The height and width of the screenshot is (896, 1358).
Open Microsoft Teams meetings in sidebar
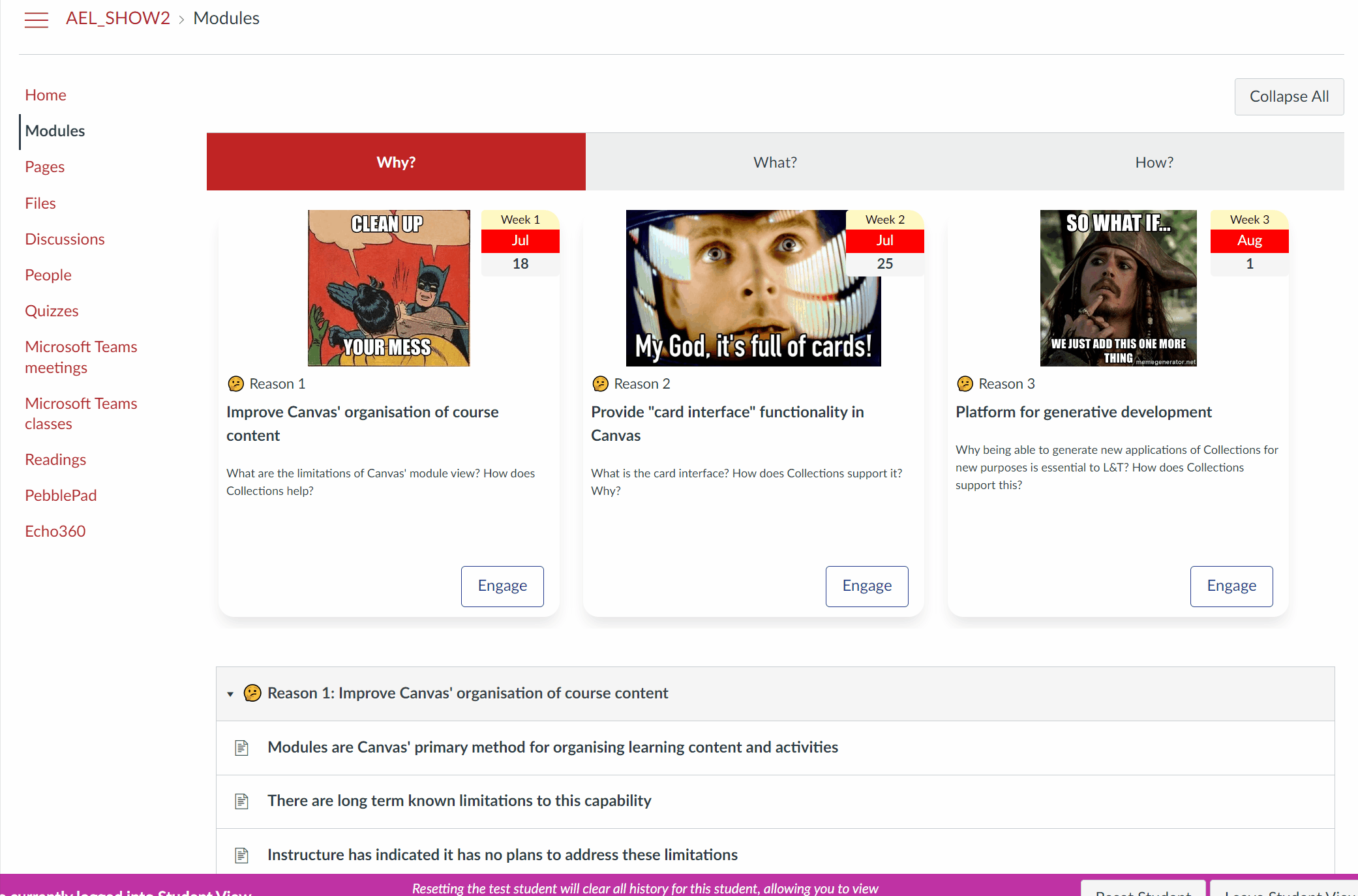pyautogui.click(x=81, y=357)
